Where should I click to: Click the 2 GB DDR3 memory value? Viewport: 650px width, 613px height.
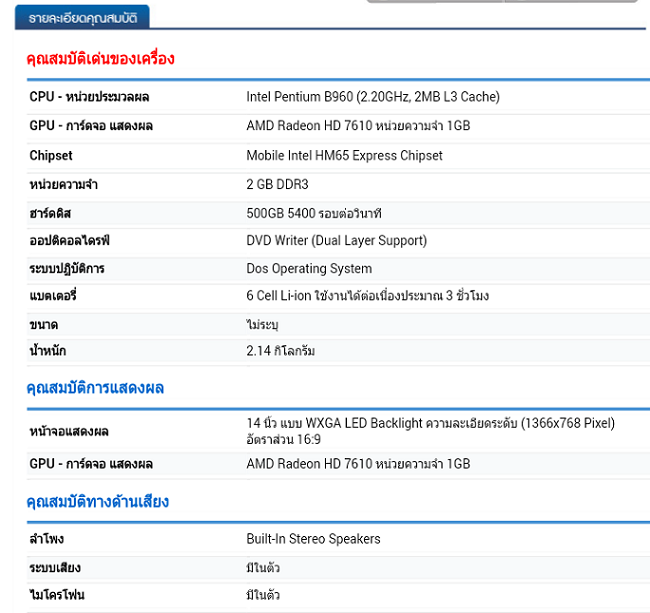pyautogui.click(x=277, y=185)
